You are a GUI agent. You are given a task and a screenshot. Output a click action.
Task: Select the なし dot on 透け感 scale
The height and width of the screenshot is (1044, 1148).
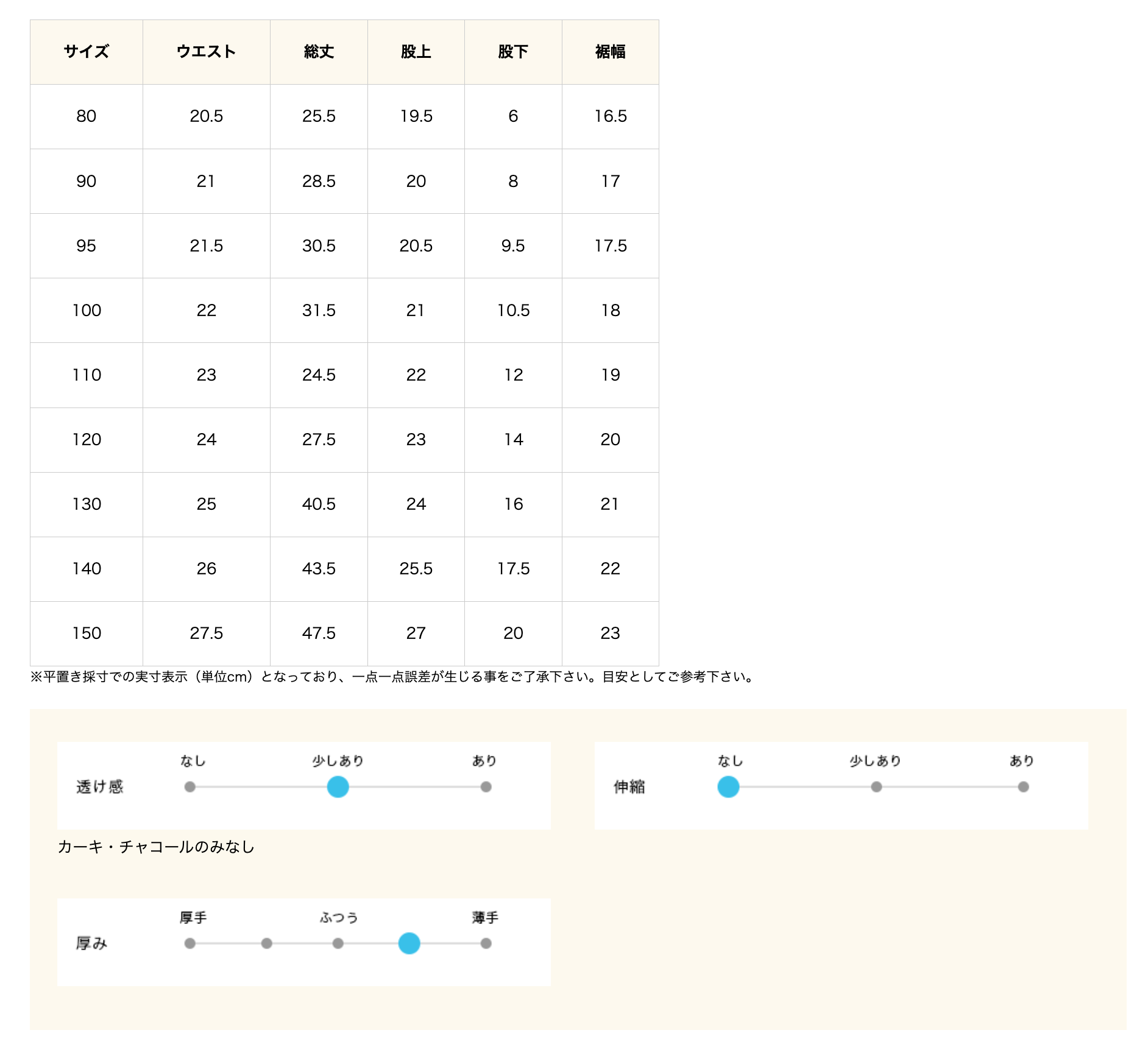point(190,787)
